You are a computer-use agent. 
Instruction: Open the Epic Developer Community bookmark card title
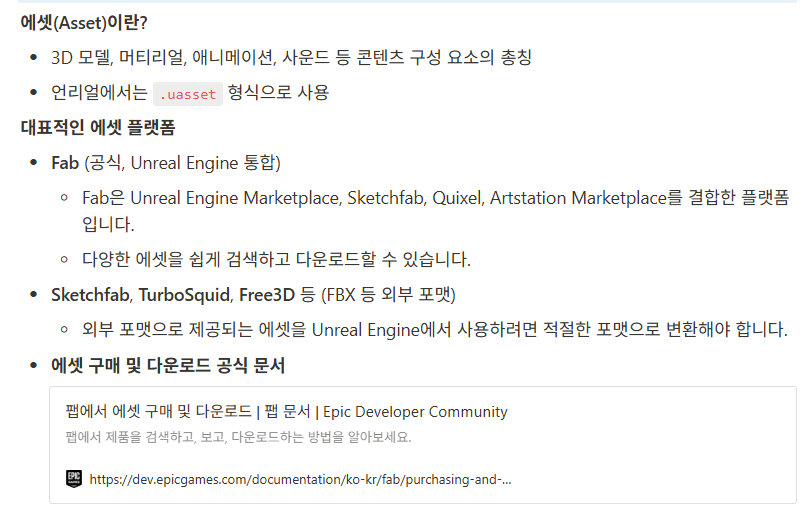pyautogui.click(x=286, y=411)
